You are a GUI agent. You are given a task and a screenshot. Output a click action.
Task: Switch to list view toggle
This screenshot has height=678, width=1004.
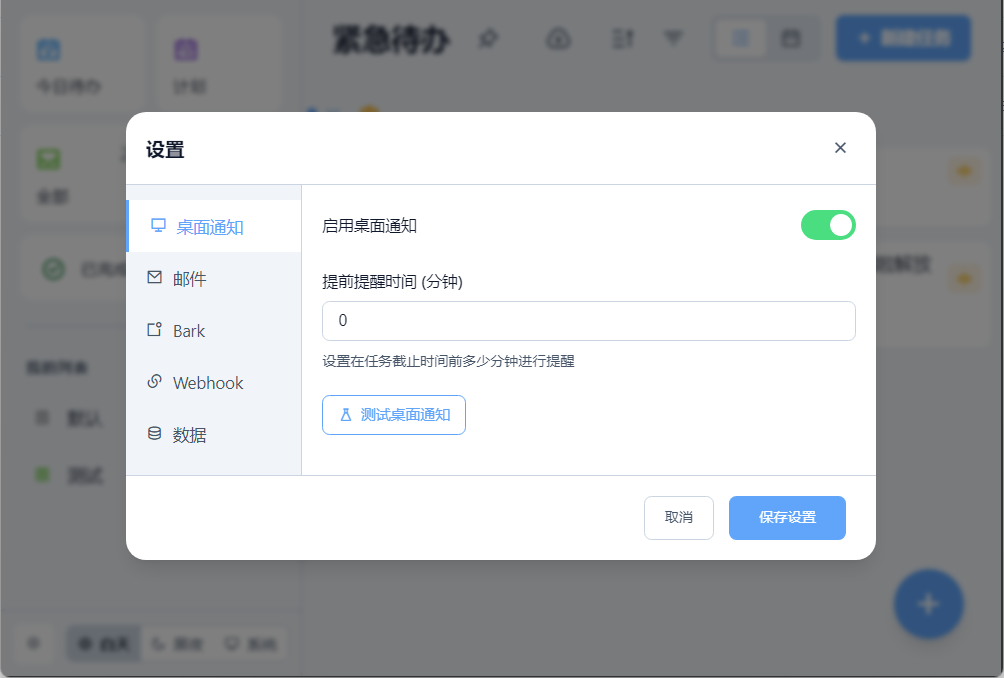pos(741,39)
